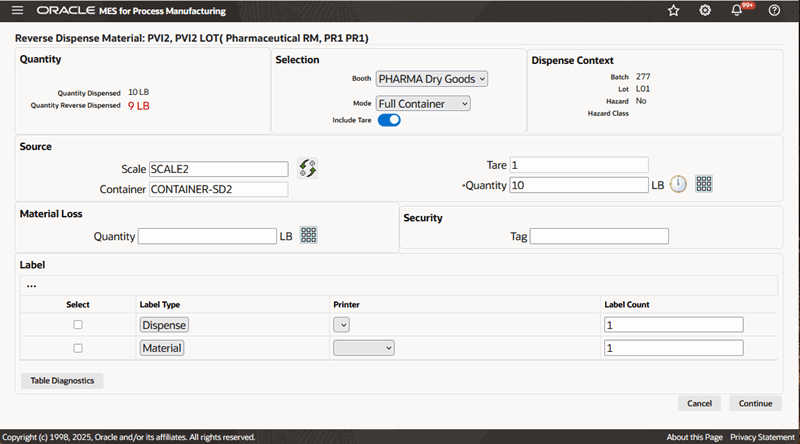
Task: Click the Cancel button
Action: [x=699, y=403]
